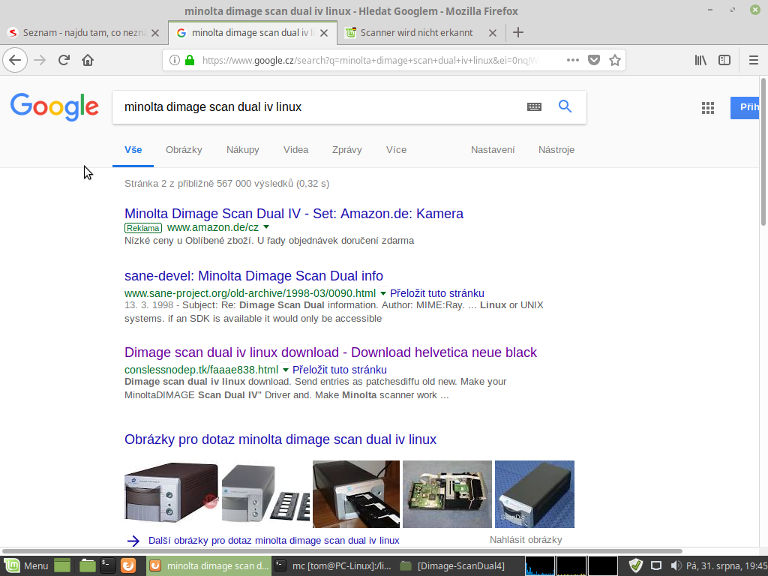Click the Google logo
The height and width of the screenshot is (576, 768).
click(54, 107)
